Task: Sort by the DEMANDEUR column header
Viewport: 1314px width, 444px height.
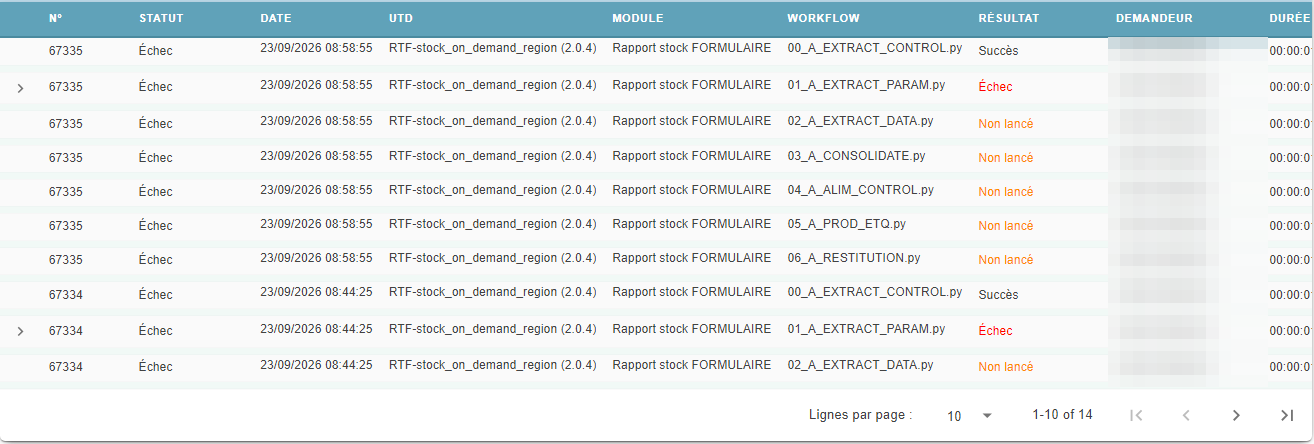Action: (1154, 18)
